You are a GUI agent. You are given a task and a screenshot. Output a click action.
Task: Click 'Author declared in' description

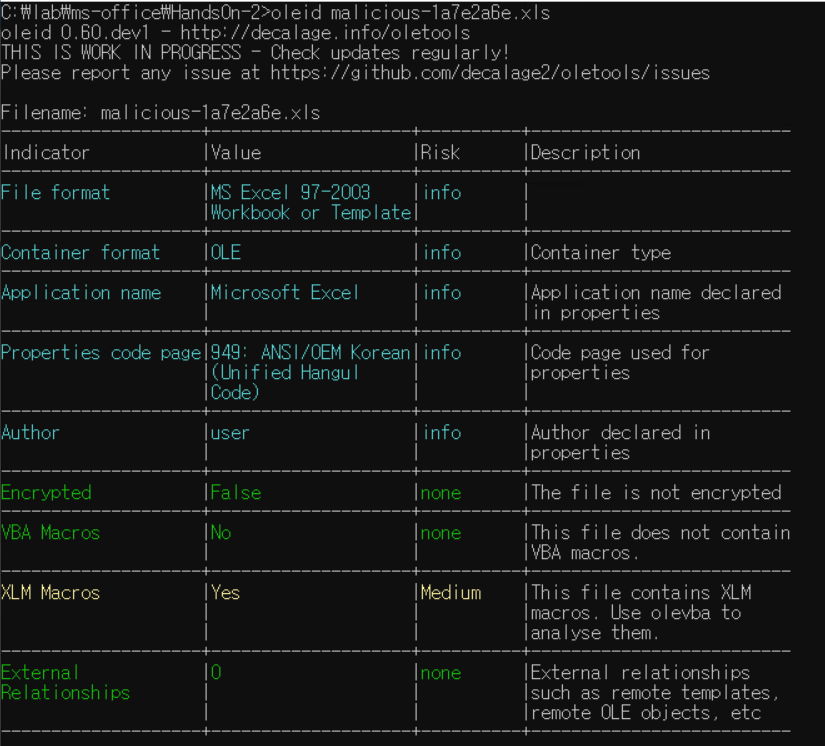pyautogui.click(x=620, y=432)
